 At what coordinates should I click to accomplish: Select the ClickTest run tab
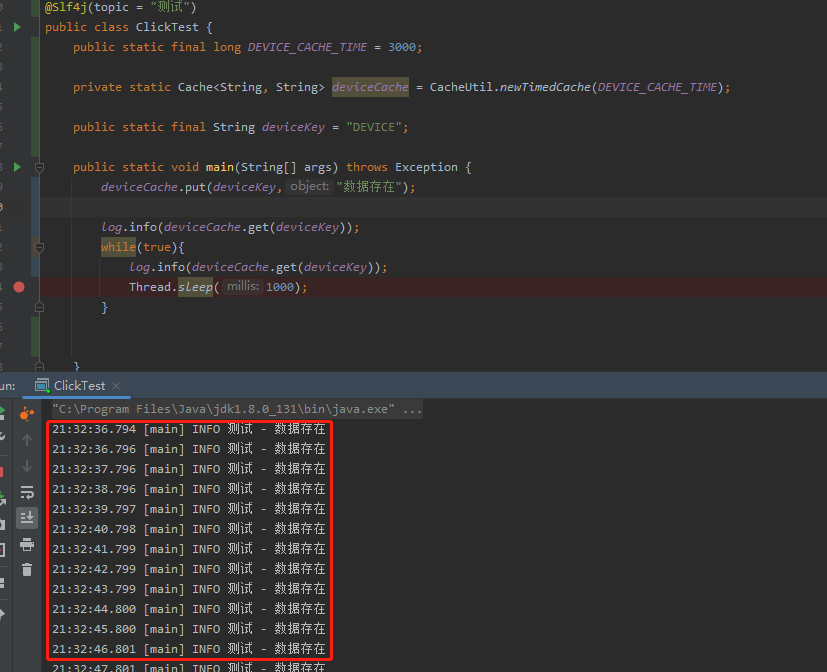tap(78, 386)
